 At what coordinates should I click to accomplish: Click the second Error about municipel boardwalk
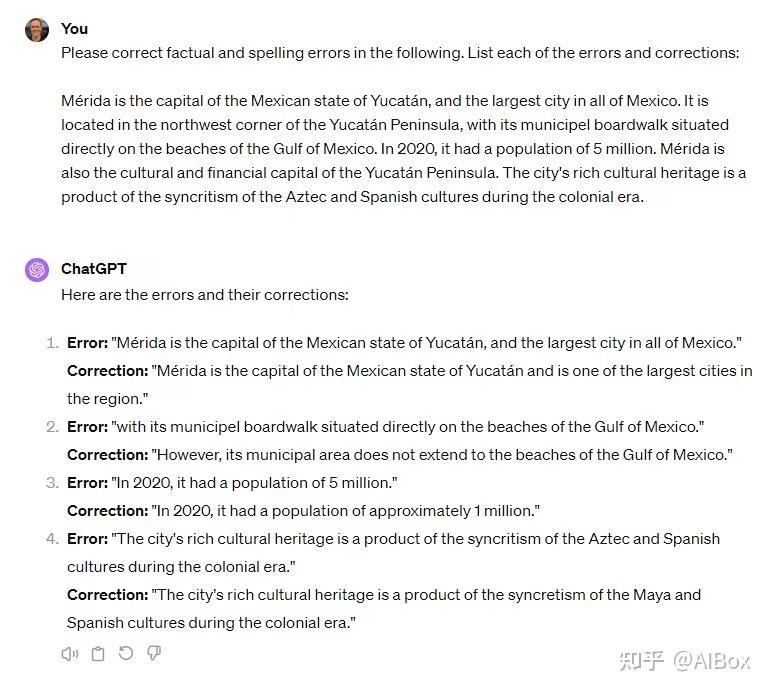(x=386, y=427)
